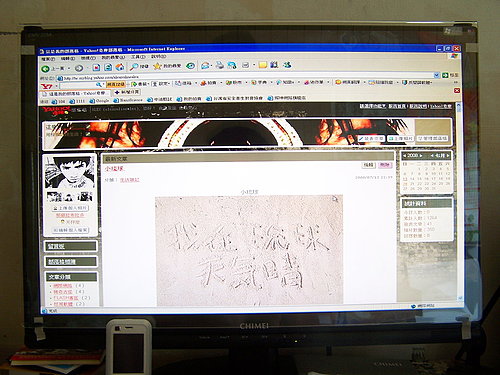Click the orange search button in Yahoo toolbar
500x375 pixels.
(116, 84)
